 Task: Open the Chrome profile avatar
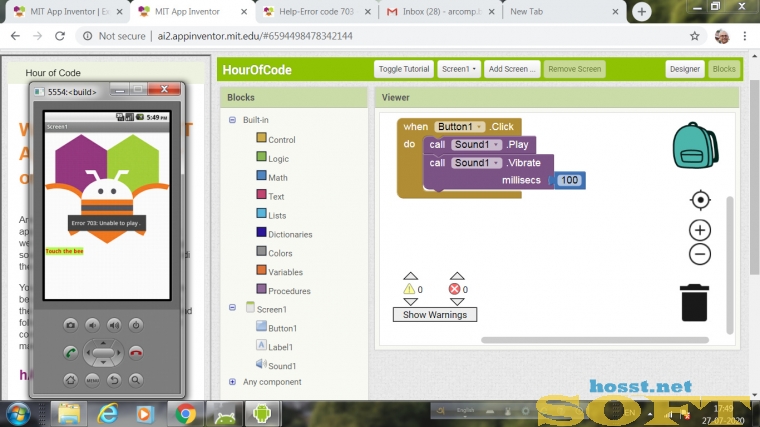coord(722,36)
